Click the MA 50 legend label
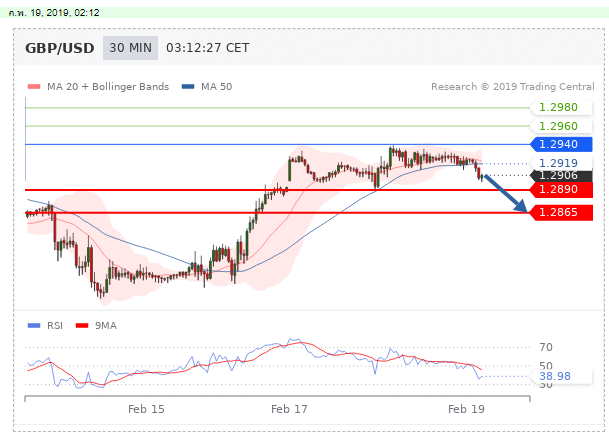The height and width of the screenshot is (436, 609). (216, 87)
